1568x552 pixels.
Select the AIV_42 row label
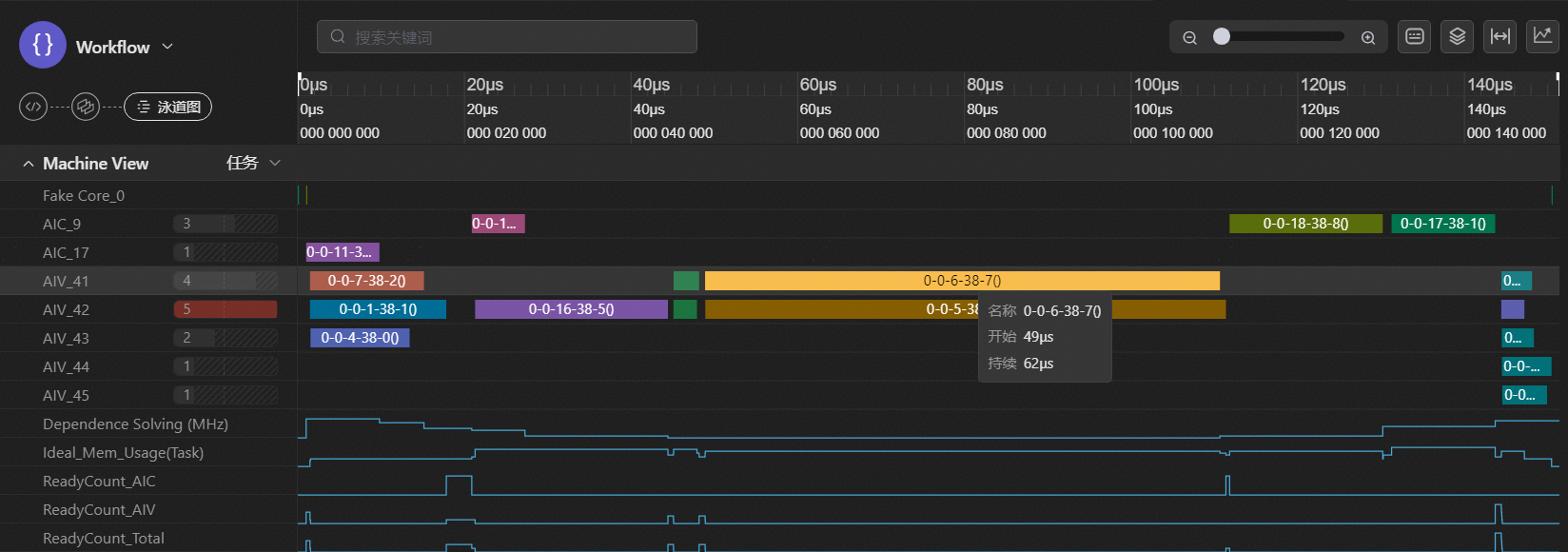tap(66, 309)
